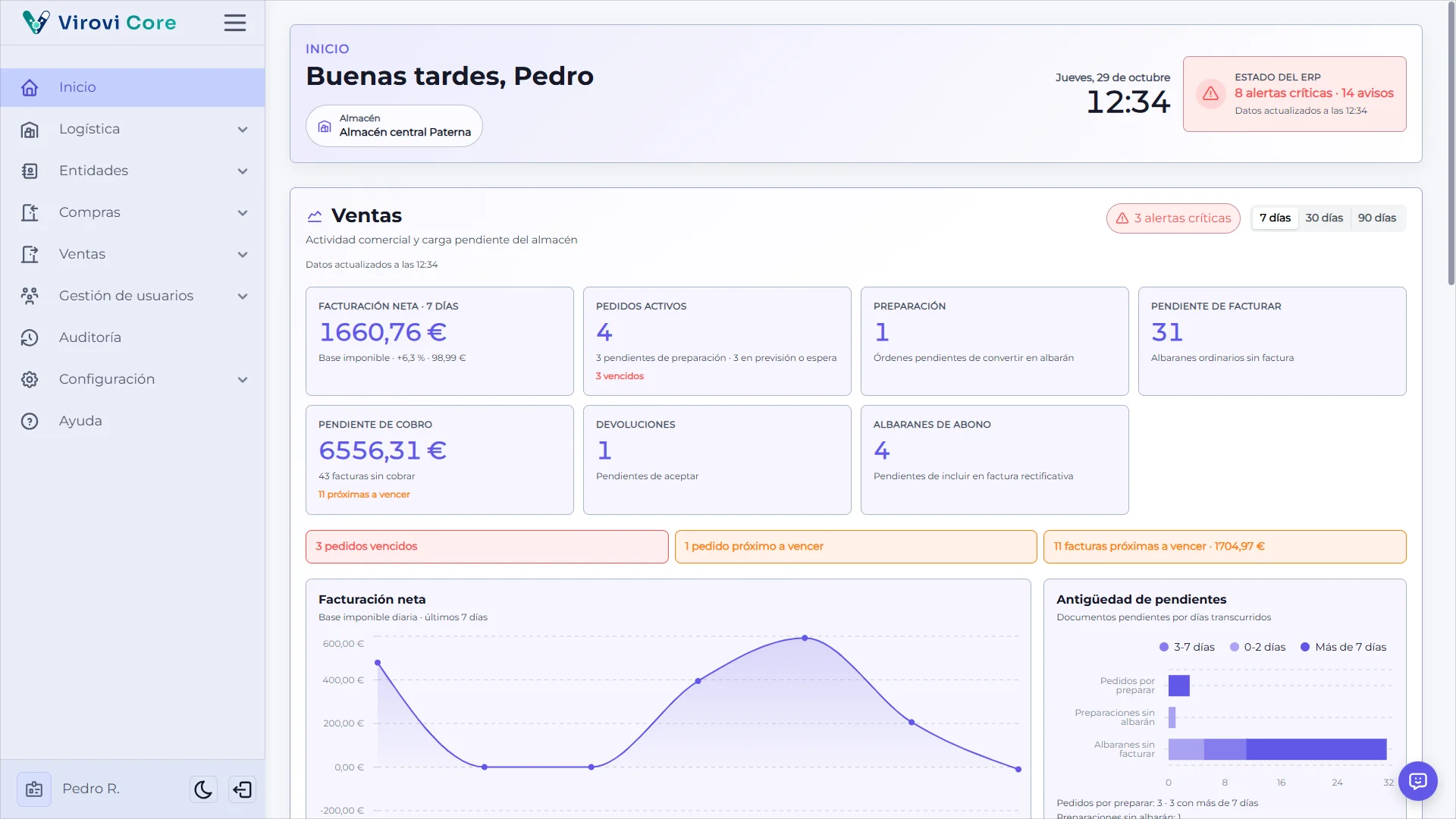This screenshot has width=1456, height=819.
Task: Click the page vertical scrollbar
Action: [x=1451, y=144]
